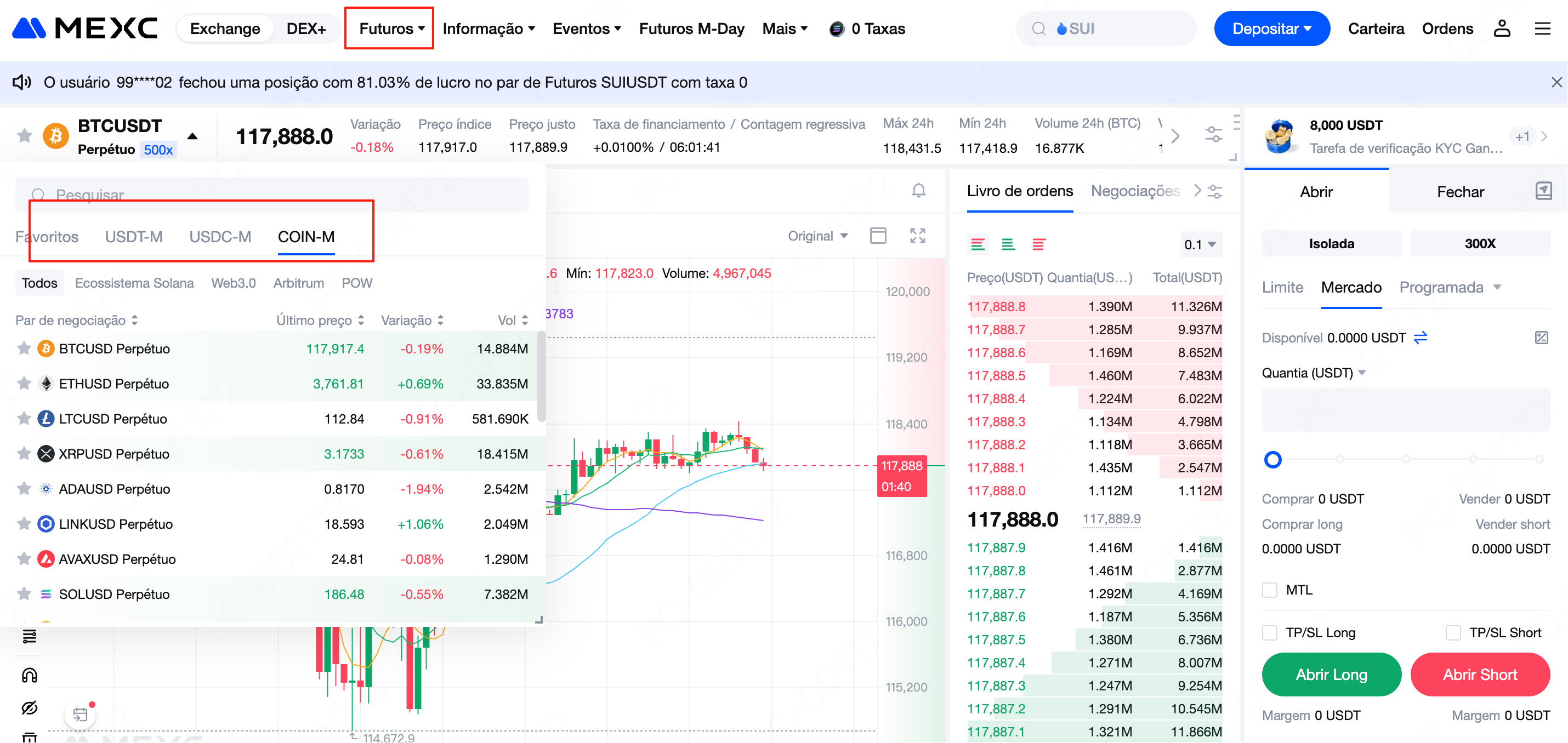The image size is (1568, 743).
Task: Switch to the Fechar tab
Action: [1460, 192]
